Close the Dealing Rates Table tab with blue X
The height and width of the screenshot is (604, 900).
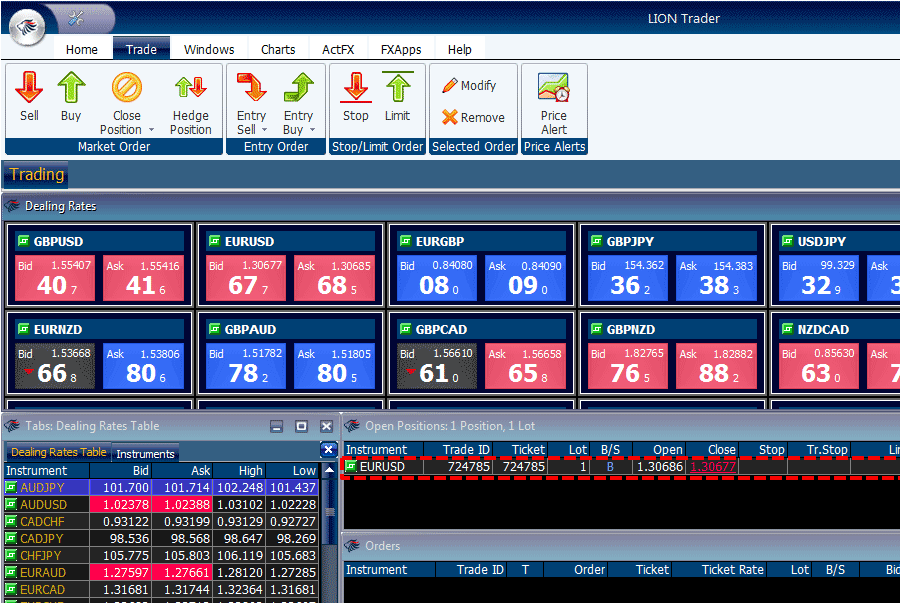[x=328, y=450]
